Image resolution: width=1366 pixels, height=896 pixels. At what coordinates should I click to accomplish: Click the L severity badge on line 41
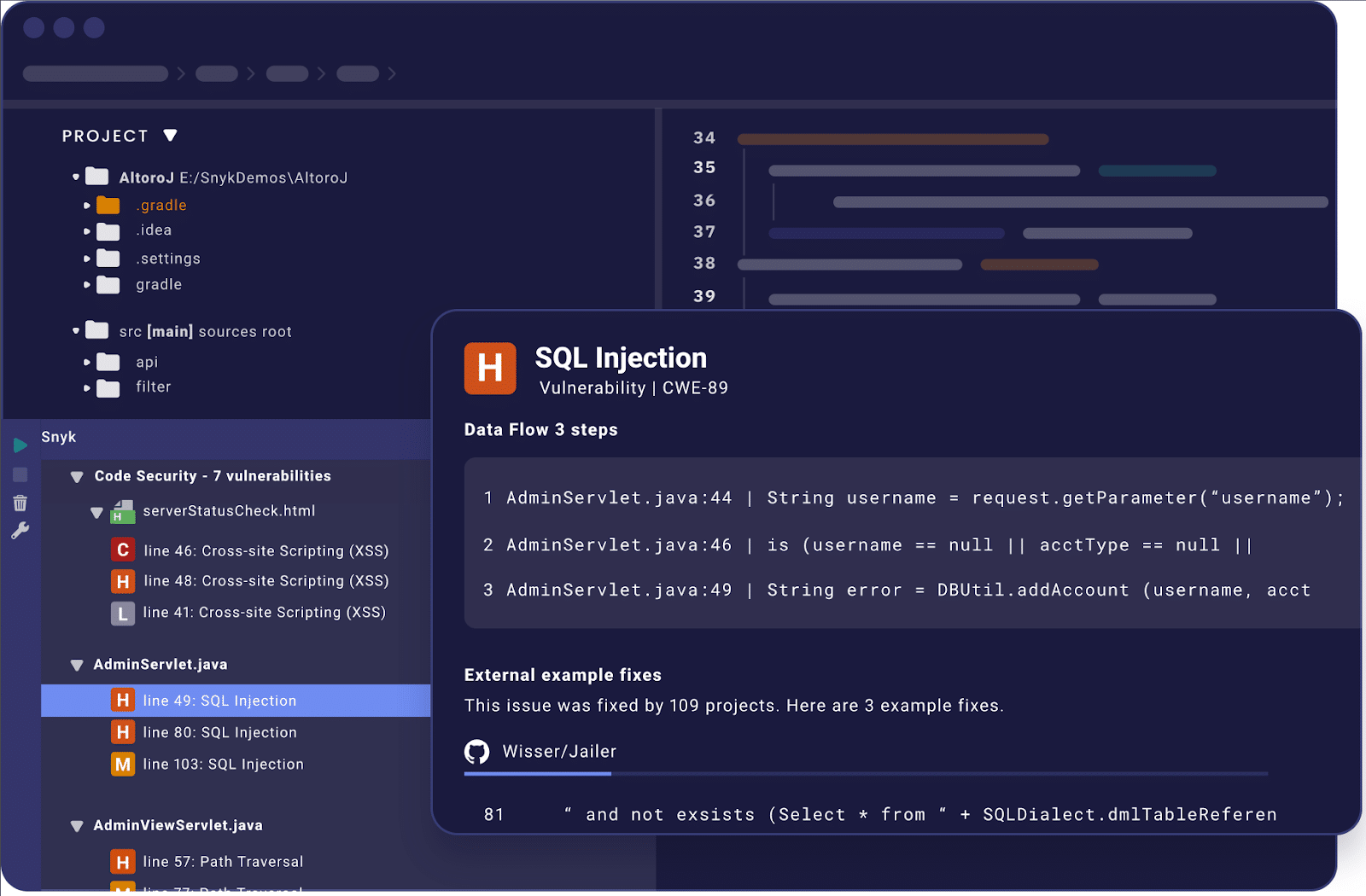123,613
